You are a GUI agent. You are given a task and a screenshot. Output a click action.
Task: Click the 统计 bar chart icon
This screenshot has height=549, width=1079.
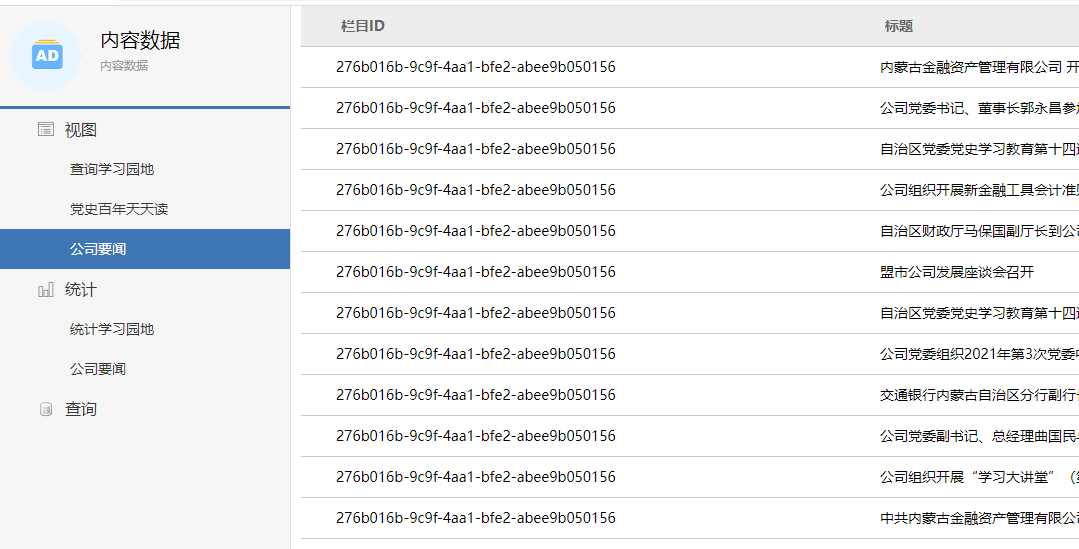(x=46, y=290)
